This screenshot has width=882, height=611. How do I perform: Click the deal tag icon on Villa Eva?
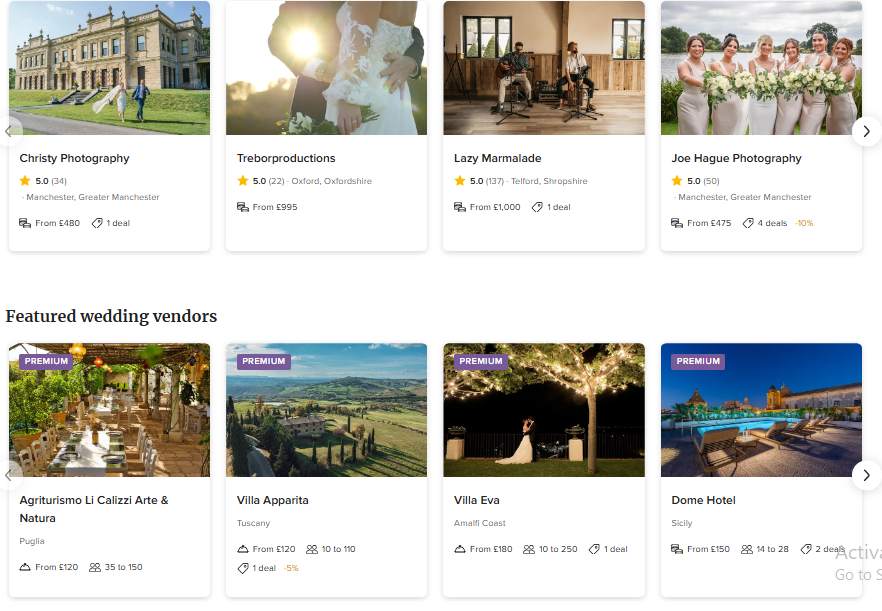594,549
